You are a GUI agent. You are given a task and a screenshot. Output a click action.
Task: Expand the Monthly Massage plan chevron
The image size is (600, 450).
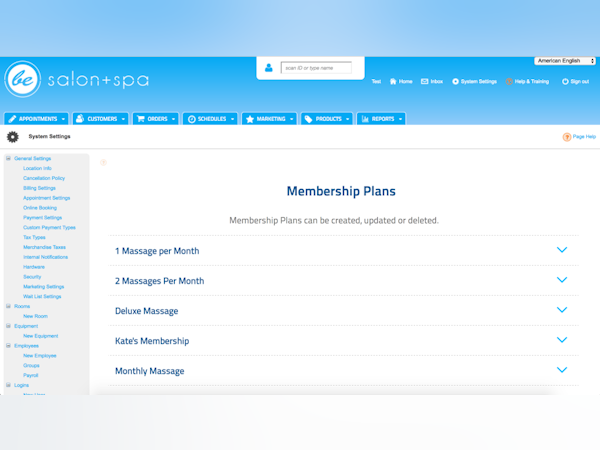coord(562,370)
